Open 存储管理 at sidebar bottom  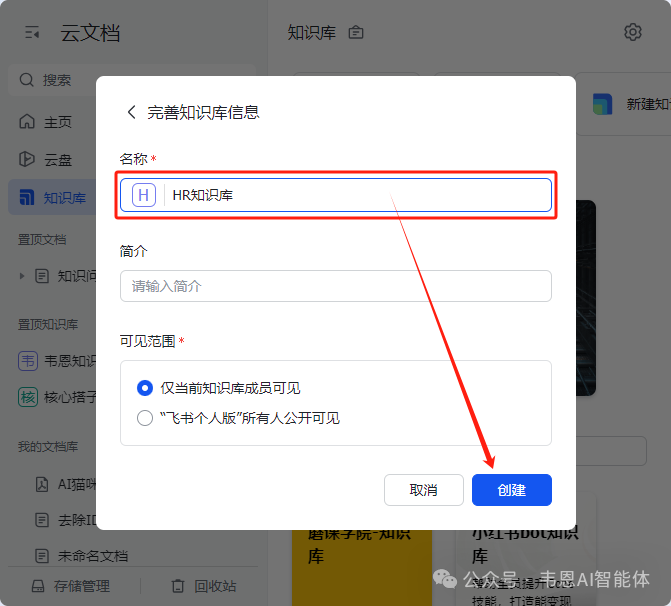click(71, 586)
